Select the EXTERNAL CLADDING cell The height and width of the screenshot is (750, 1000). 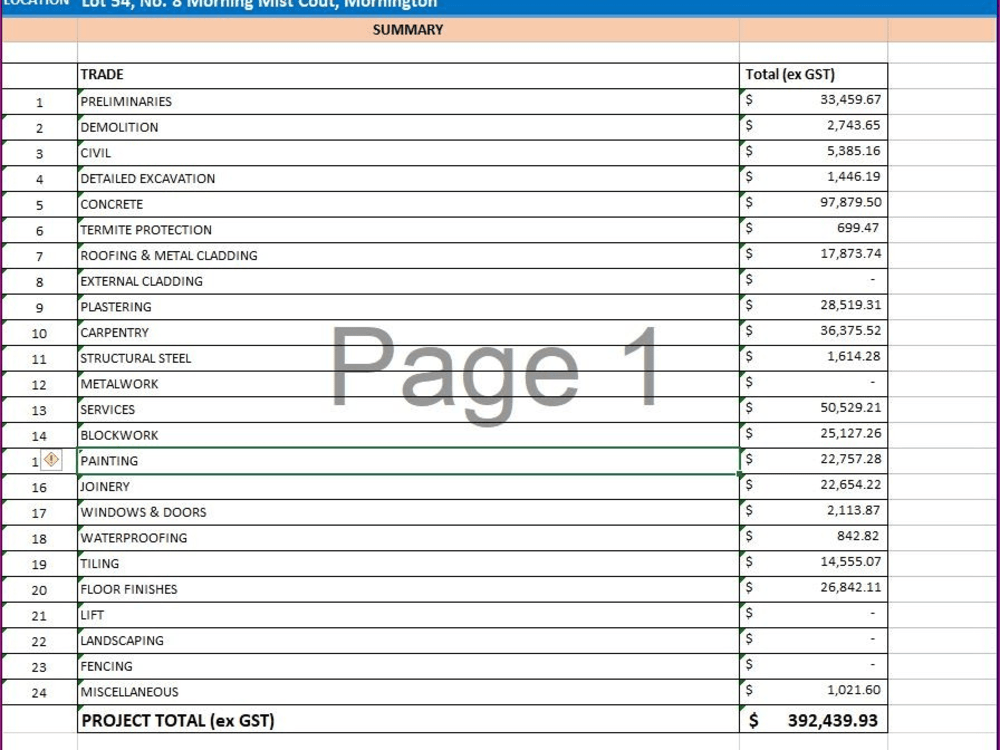(x=408, y=281)
